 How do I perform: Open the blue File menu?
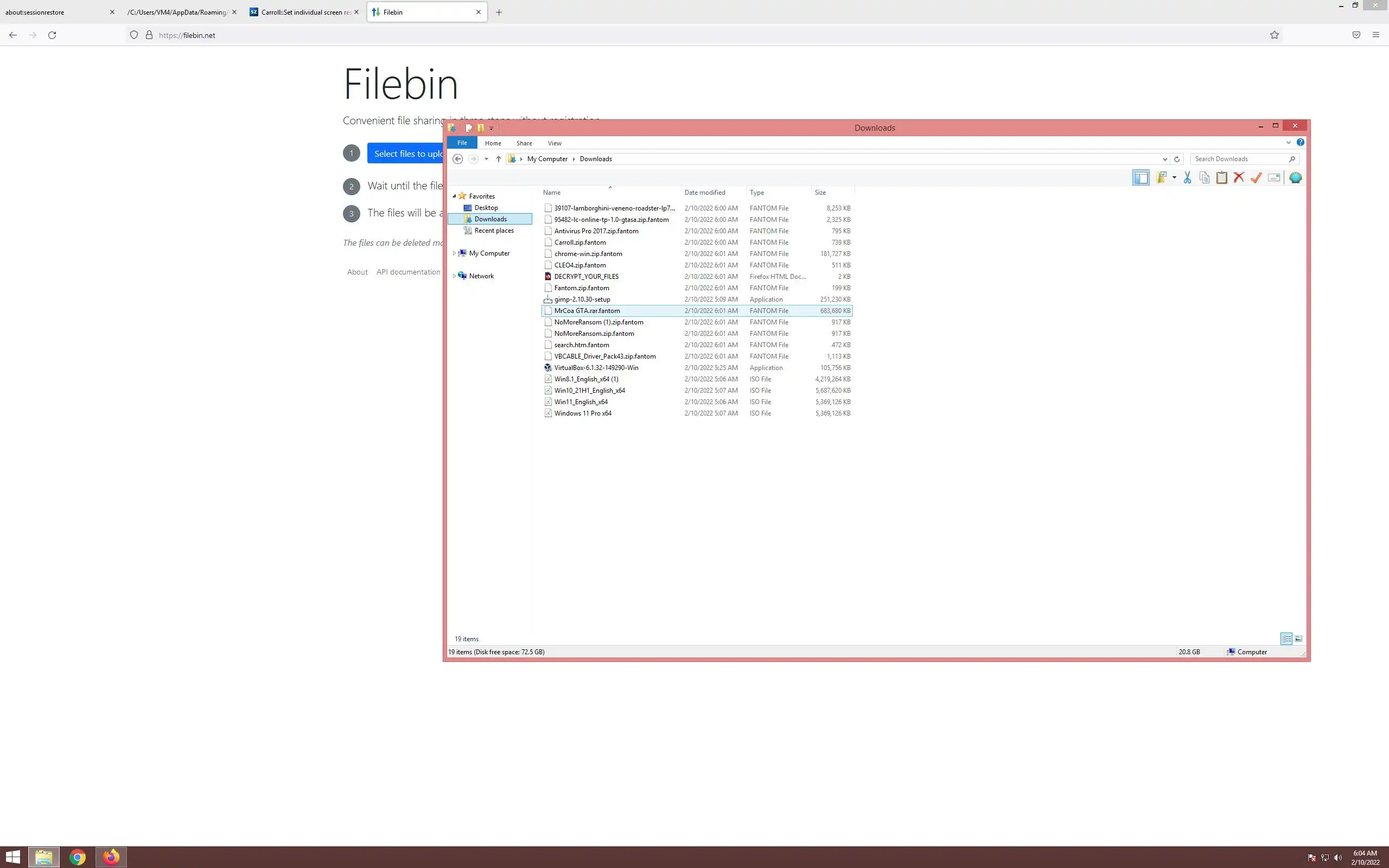pyautogui.click(x=462, y=143)
